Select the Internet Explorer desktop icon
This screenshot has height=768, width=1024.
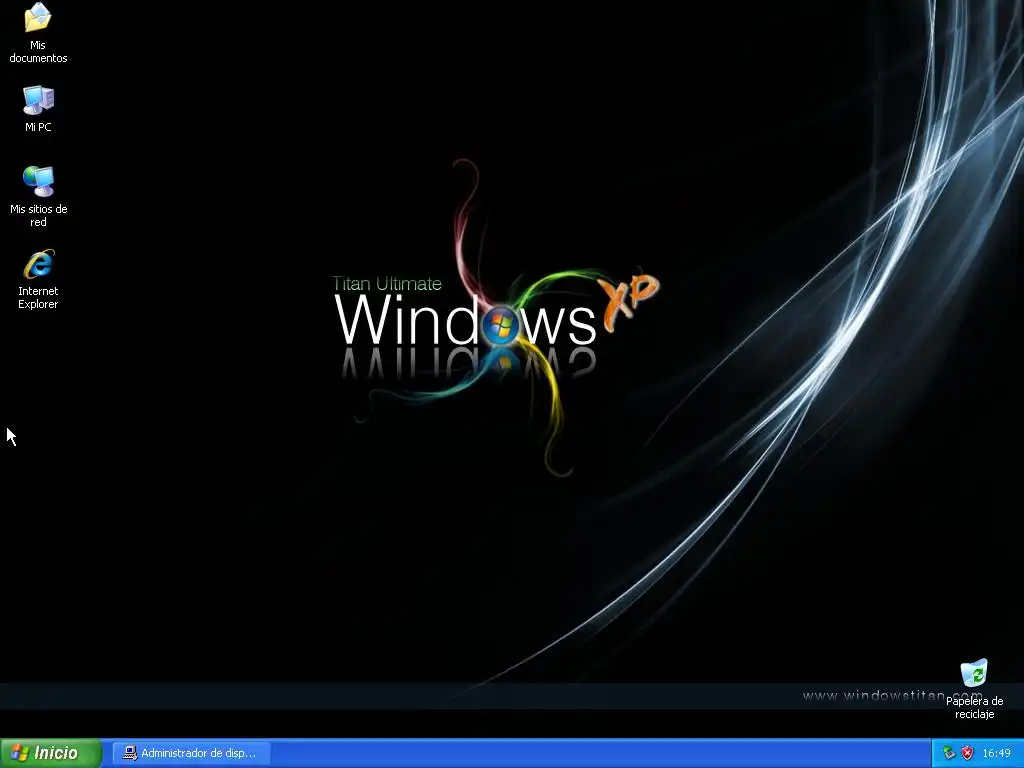click(x=38, y=279)
